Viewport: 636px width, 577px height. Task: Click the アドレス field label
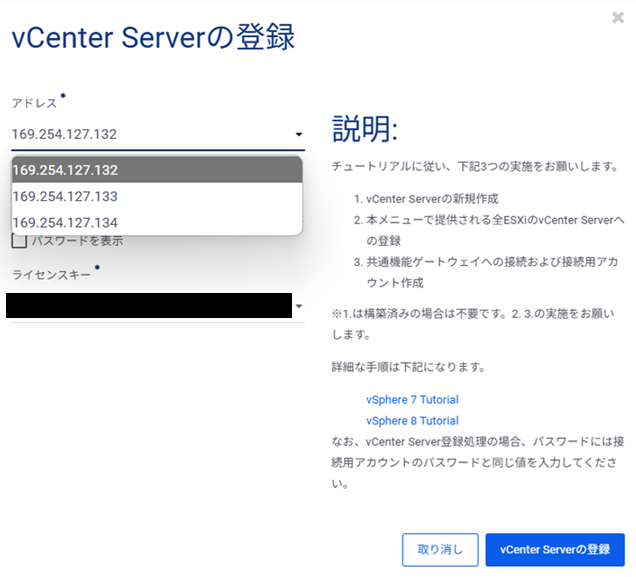click(34, 103)
